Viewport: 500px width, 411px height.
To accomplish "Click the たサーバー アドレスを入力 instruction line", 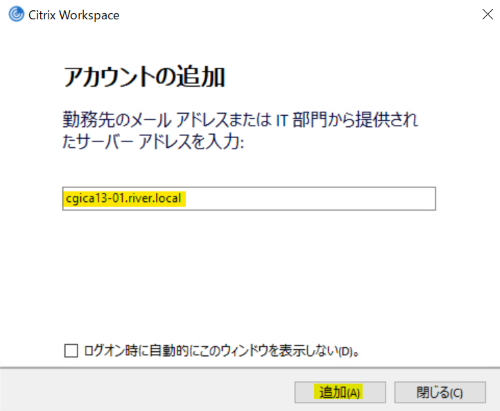I will [153, 141].
